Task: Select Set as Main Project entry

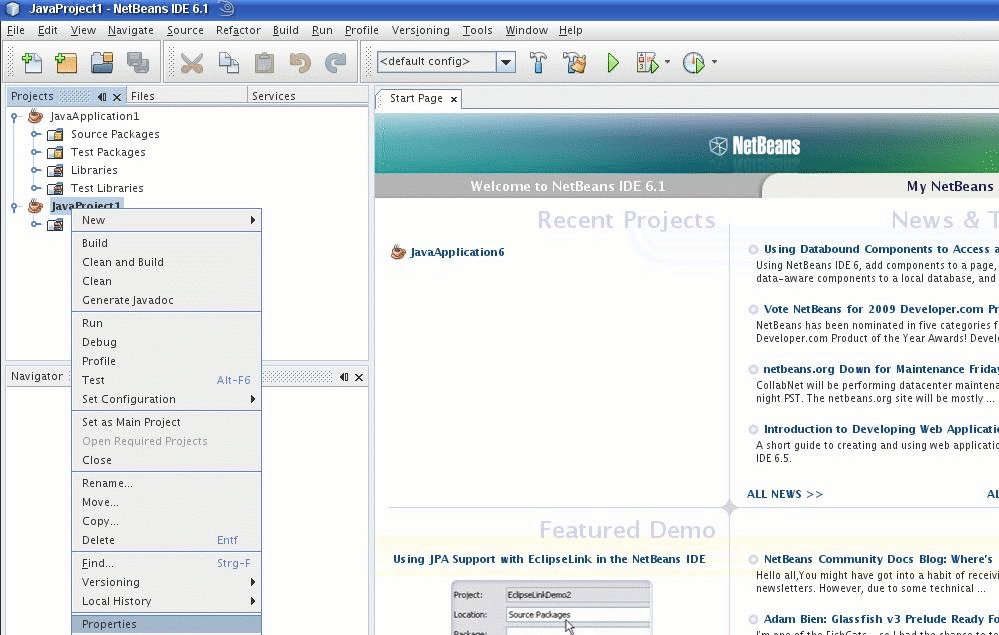Action: (166, 422)
